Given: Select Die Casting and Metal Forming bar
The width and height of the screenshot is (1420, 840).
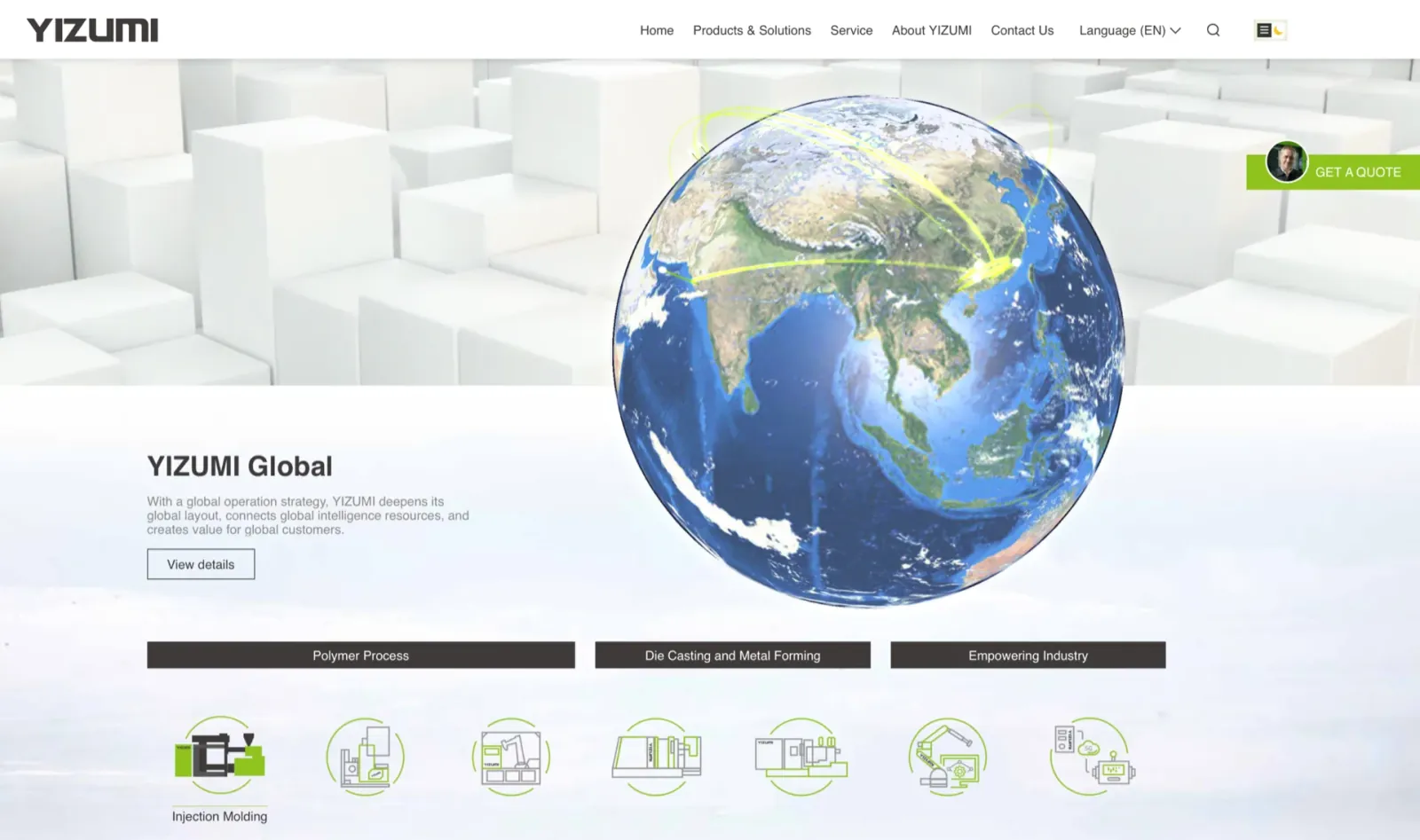Looking at the screenshot, I should [732, 656].
